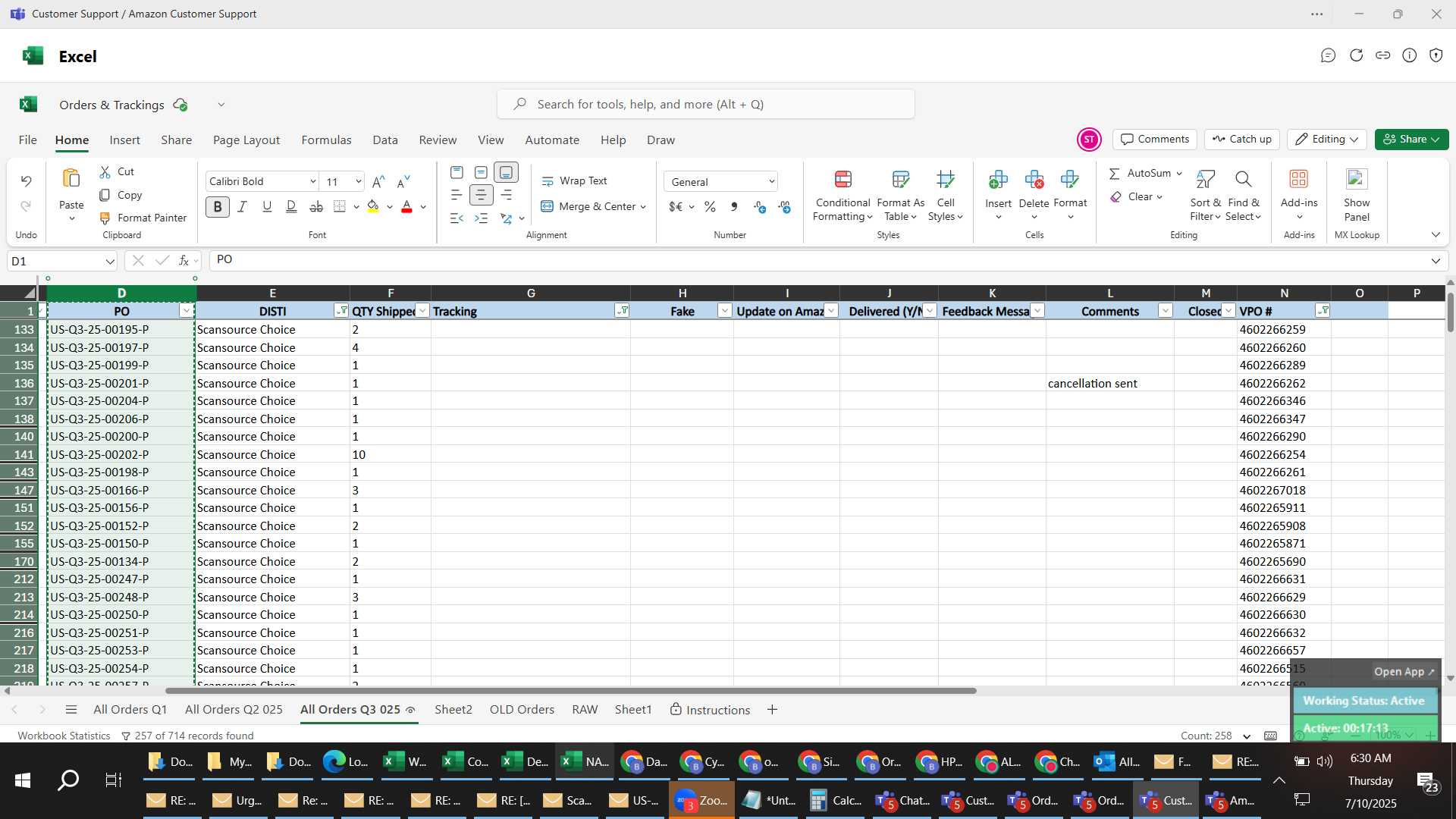Click the Delete cells icon
The height and width of the screenshot is (819, 1456).
coord(1034,180)
